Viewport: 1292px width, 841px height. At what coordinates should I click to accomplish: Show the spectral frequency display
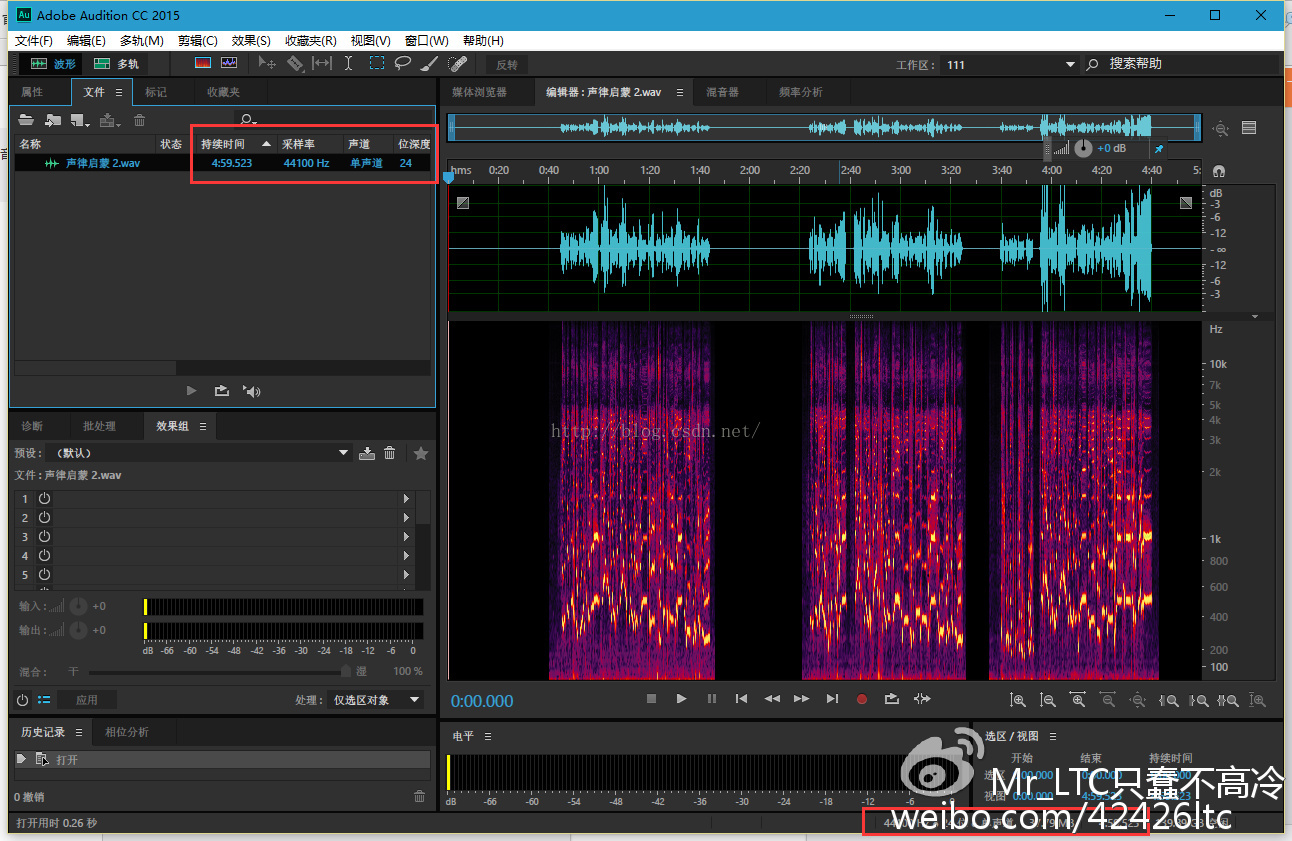pyautogui.click(x=203, y=63)
